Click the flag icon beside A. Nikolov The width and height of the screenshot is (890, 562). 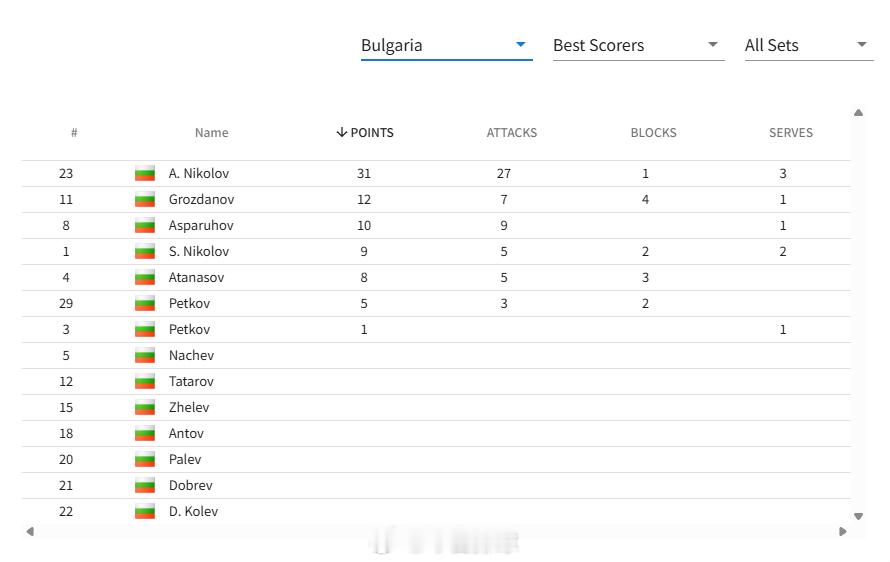click(x=145, y=174)
